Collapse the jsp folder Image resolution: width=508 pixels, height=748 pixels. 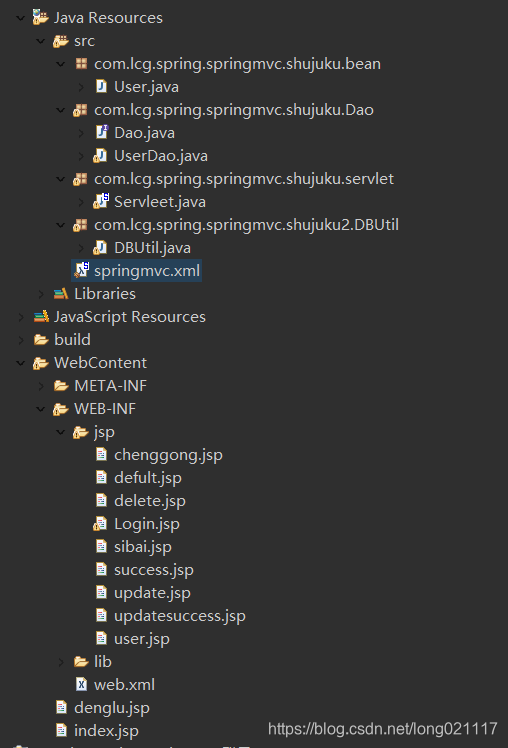coord(61,432)
